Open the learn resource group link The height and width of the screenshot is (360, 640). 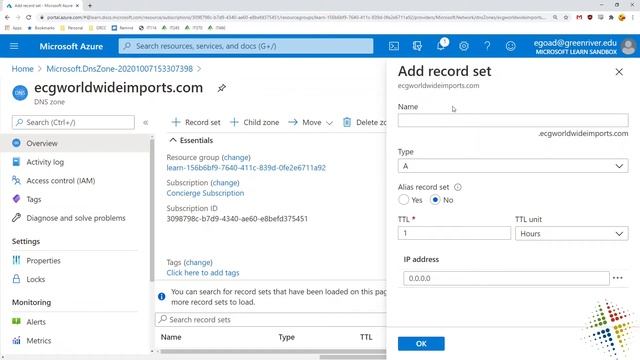pyautogui.click(x=246, y=168)
